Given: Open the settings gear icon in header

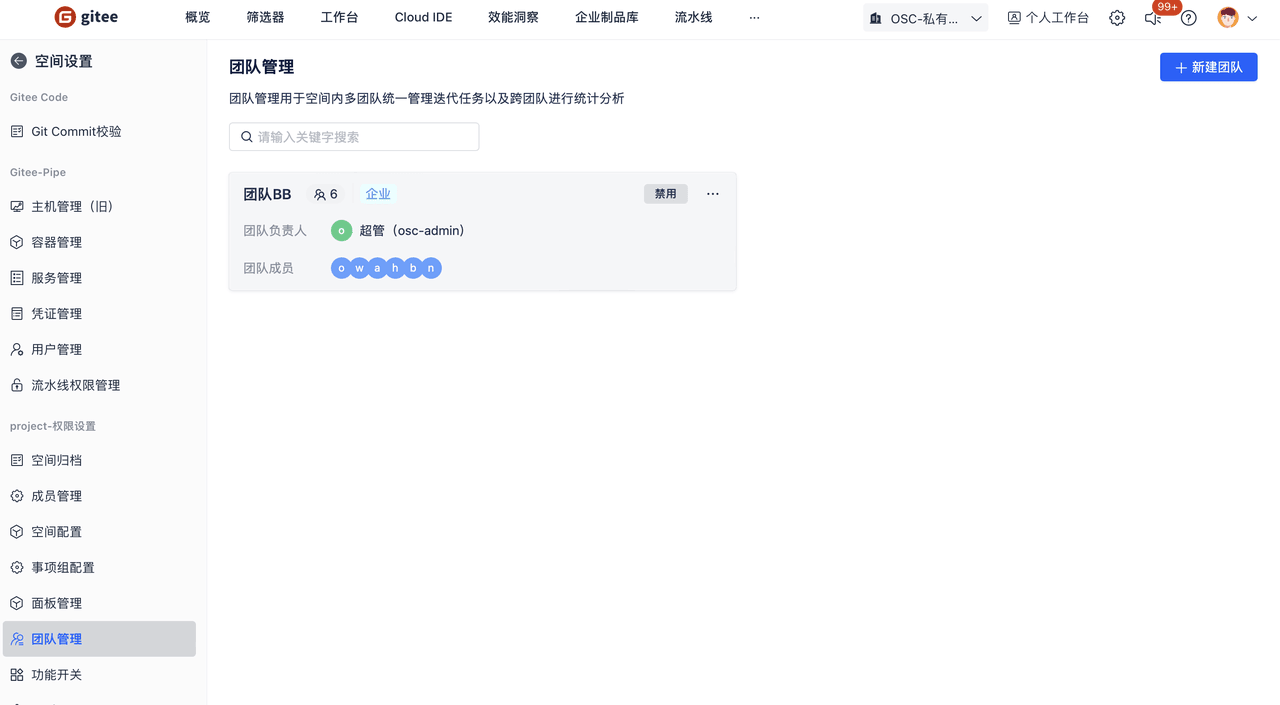Looking at the screenshot, I should click(x=1117, y=18).
